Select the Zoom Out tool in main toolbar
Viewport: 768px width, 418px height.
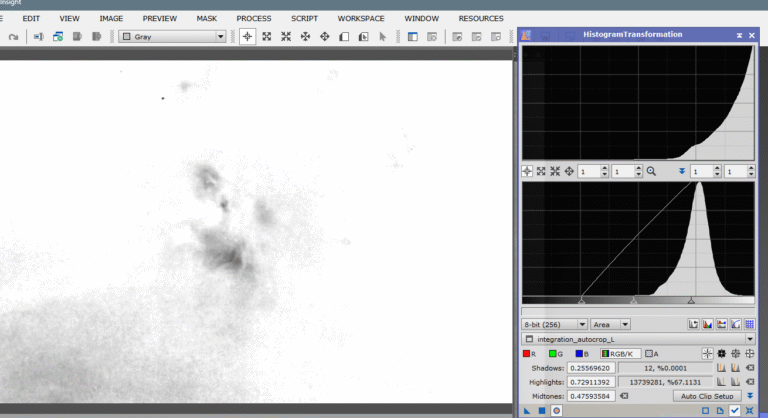pos(286,37)
